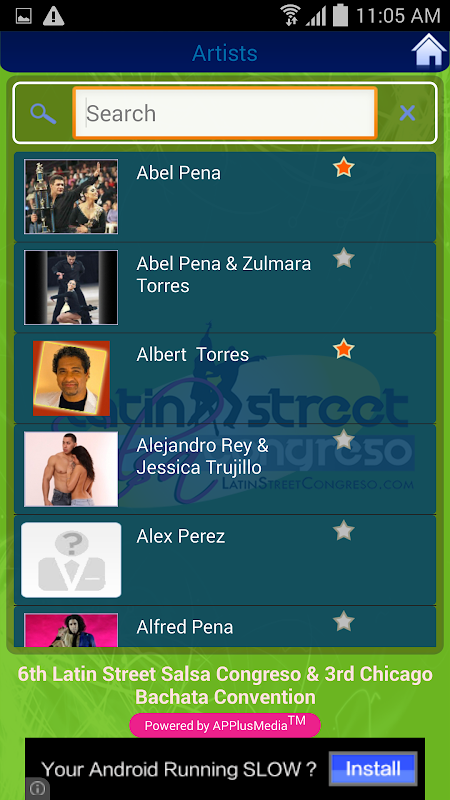
Task: Tap the Install ad button
Action: [x=373, y=768]
